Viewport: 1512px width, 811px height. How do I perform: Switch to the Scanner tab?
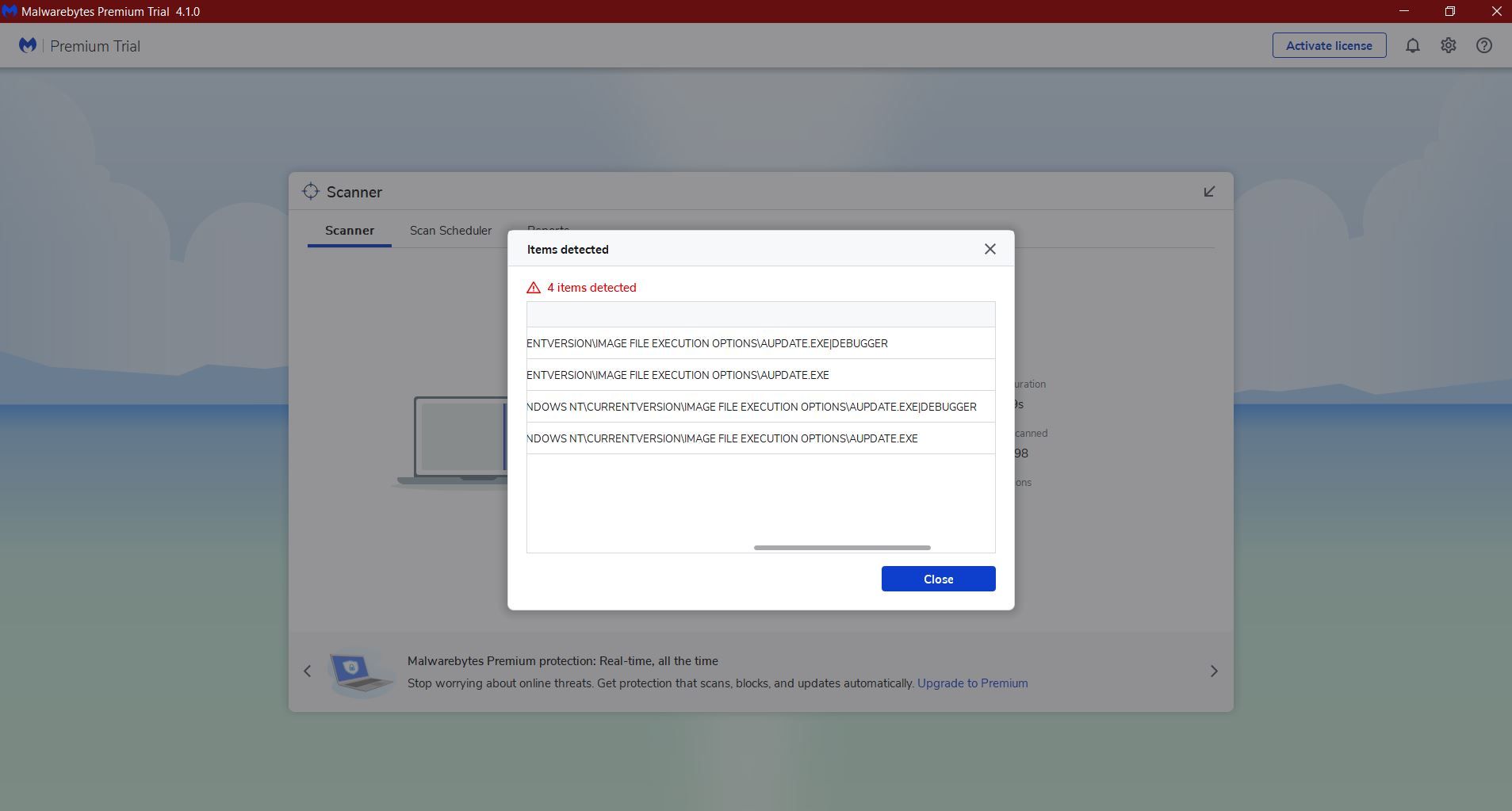350,231
